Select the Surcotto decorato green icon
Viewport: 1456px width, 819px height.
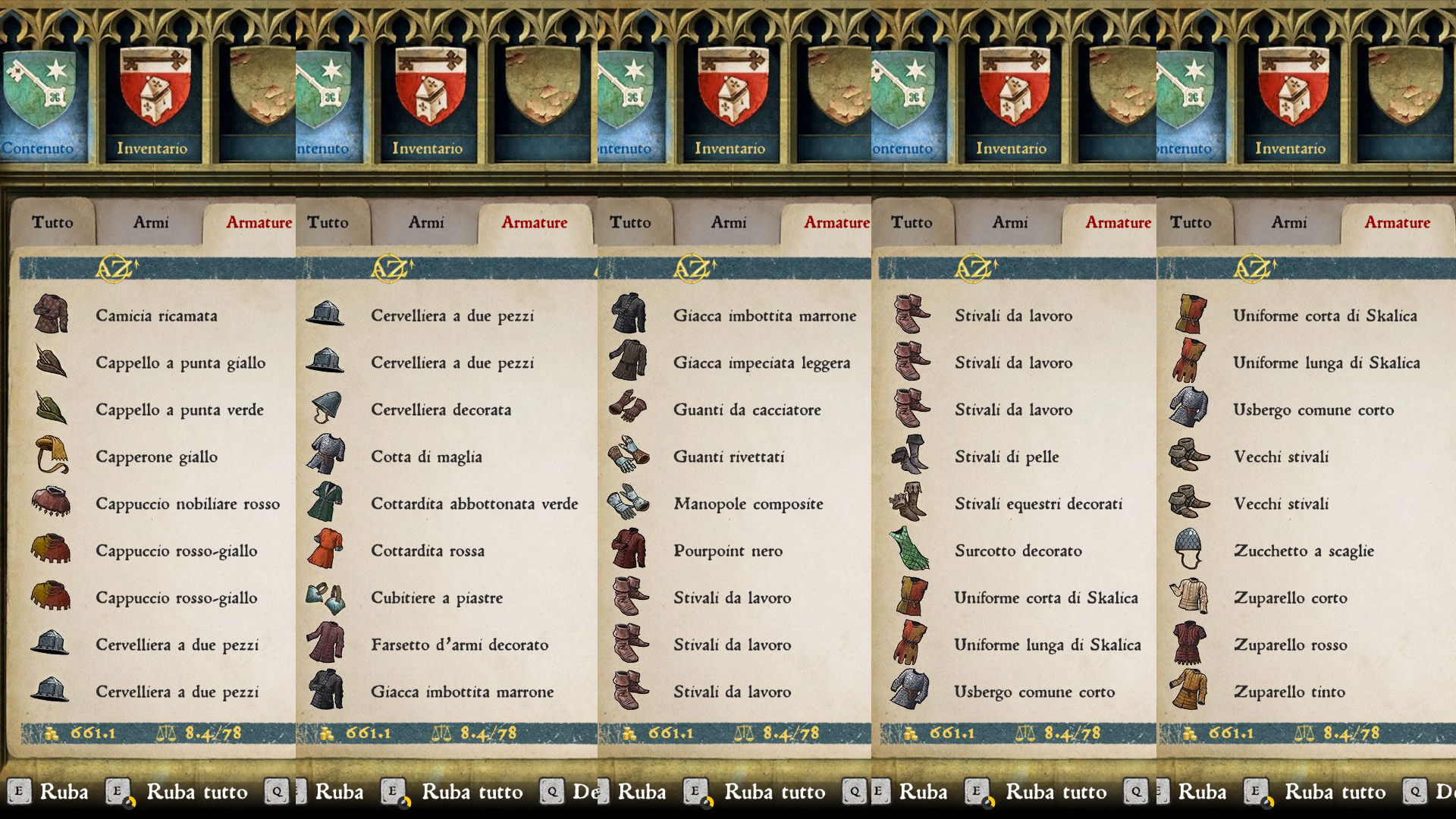coord(910,550)
